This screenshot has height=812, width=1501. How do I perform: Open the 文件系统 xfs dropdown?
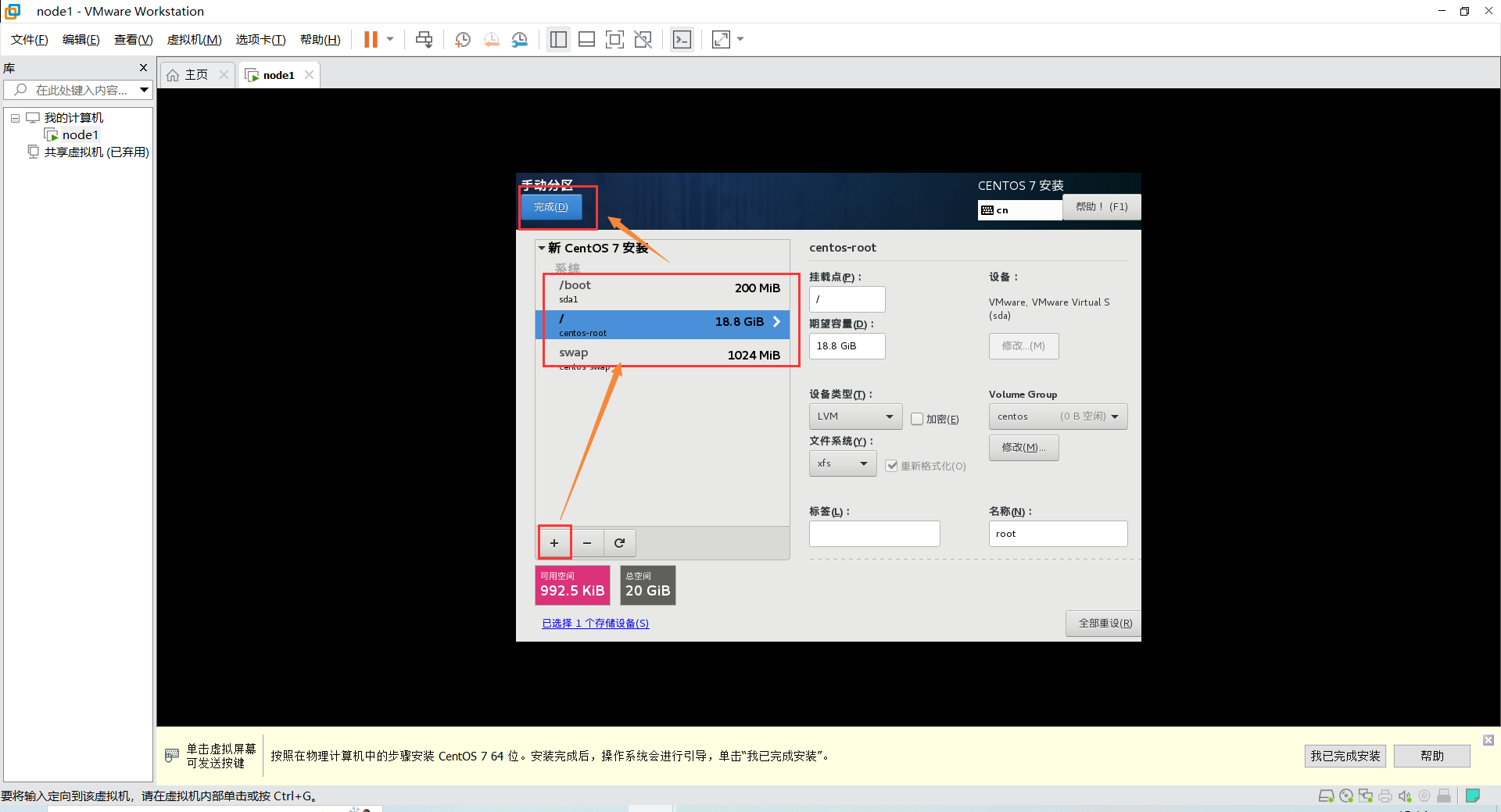point(843,463)
